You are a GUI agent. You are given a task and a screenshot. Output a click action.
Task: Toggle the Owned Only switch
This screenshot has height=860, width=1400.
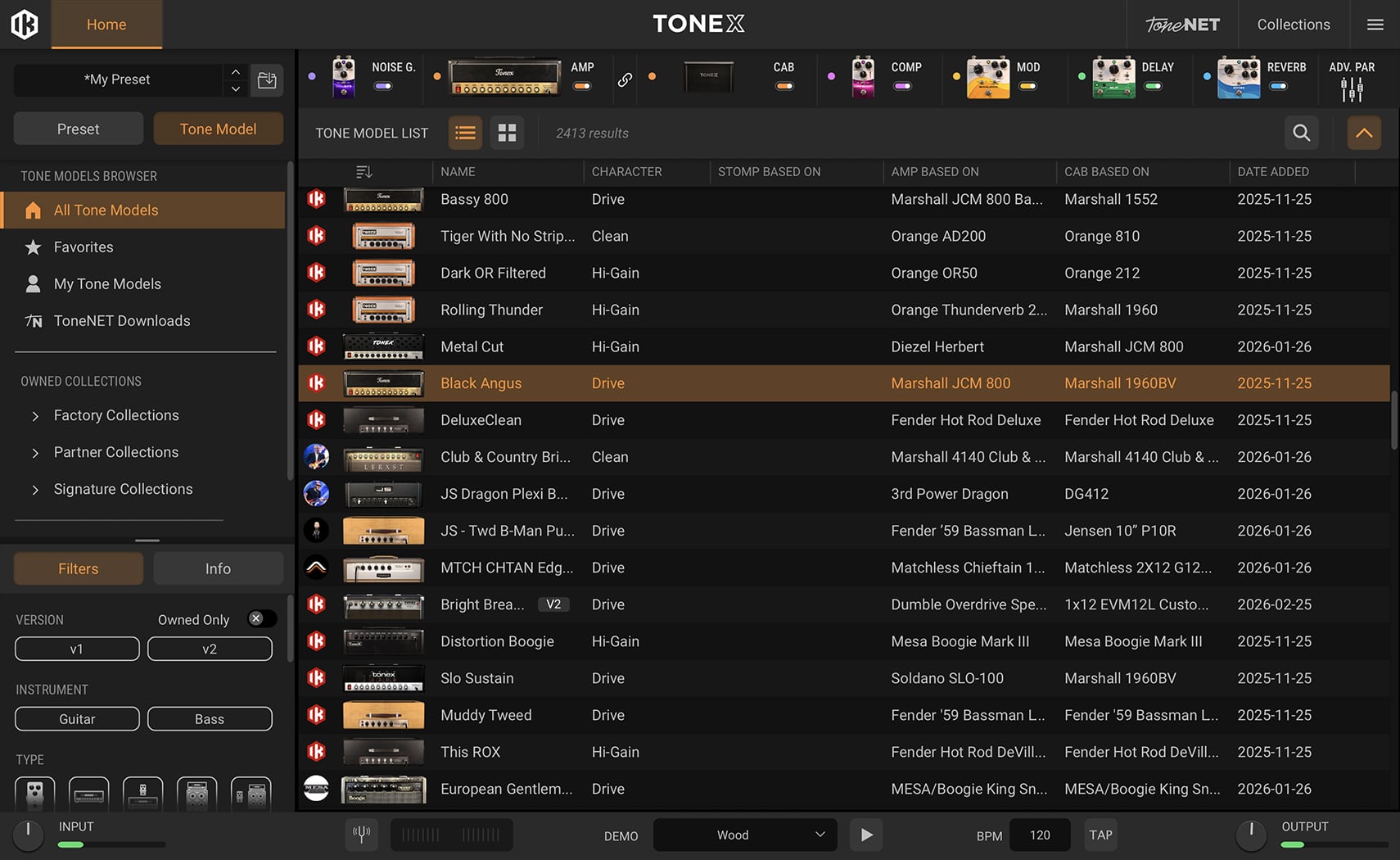pyautogui.click(x=261, y=619)
